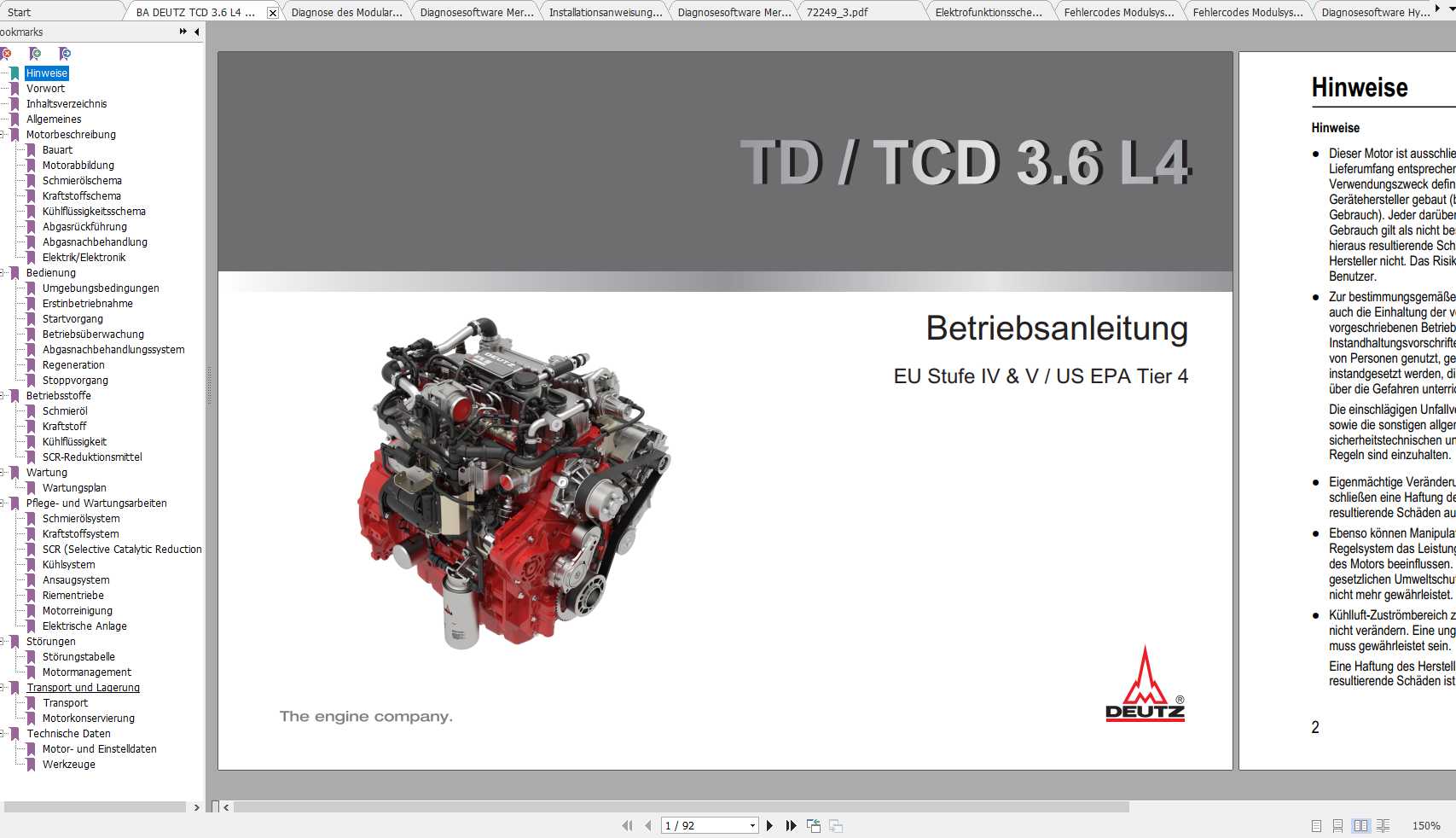Click the bookmark icon beside Regeneration
The image size is (1456, 838).
tap(31, 365)
